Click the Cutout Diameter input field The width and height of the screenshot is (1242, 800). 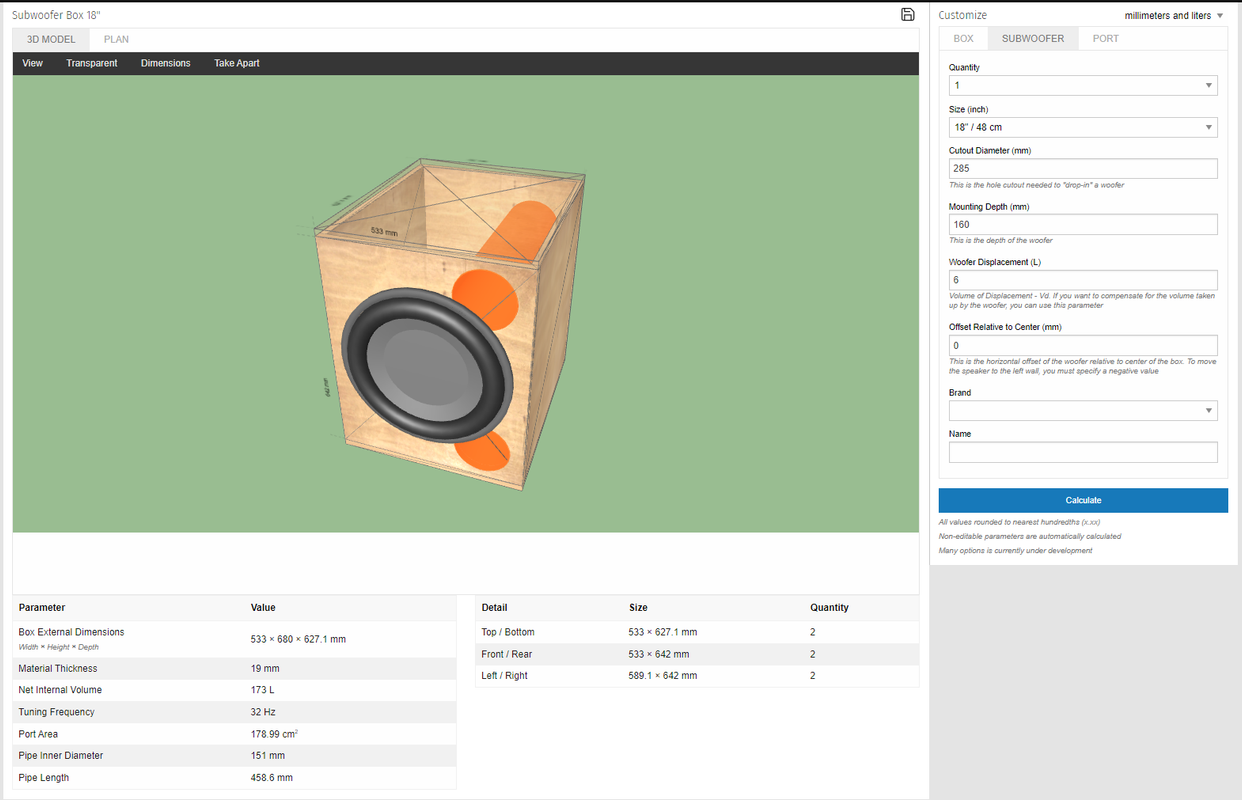click(x=1083, y=169)
